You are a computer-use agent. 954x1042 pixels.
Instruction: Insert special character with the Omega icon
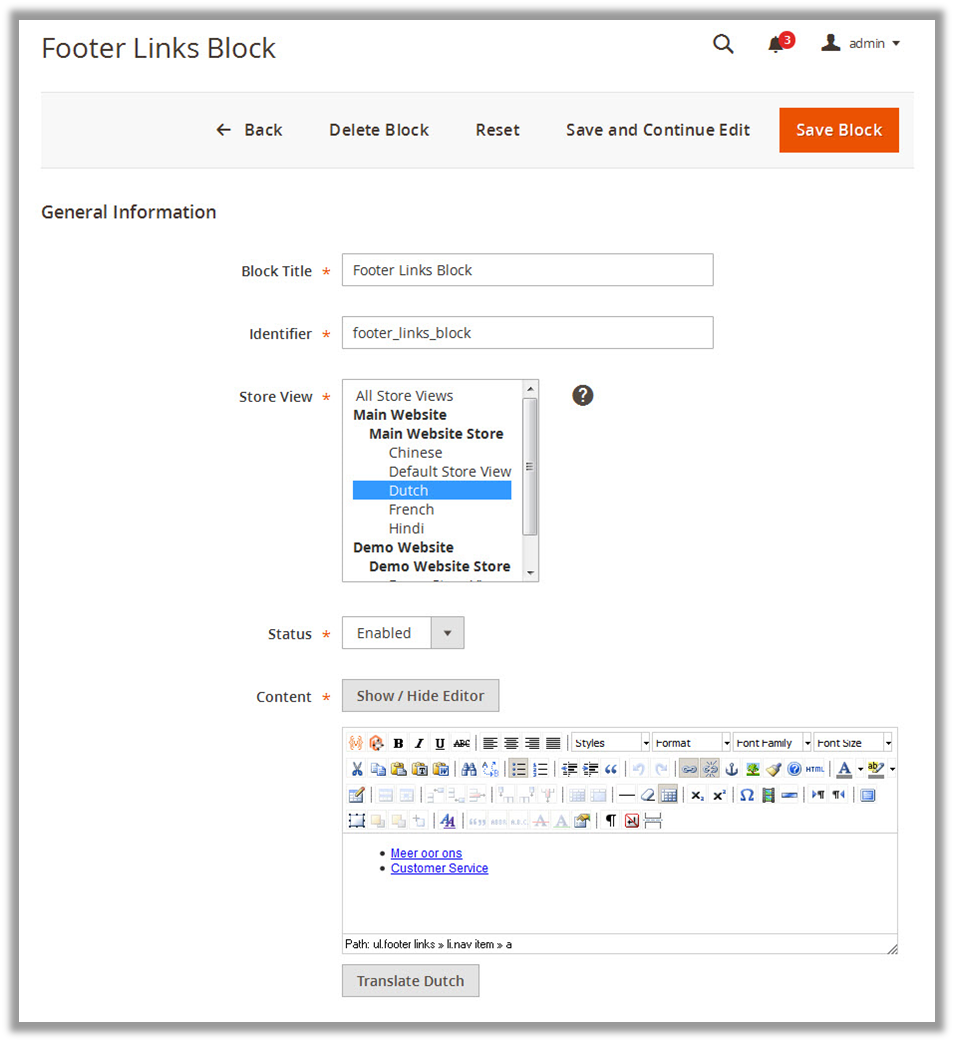[746, 795]
